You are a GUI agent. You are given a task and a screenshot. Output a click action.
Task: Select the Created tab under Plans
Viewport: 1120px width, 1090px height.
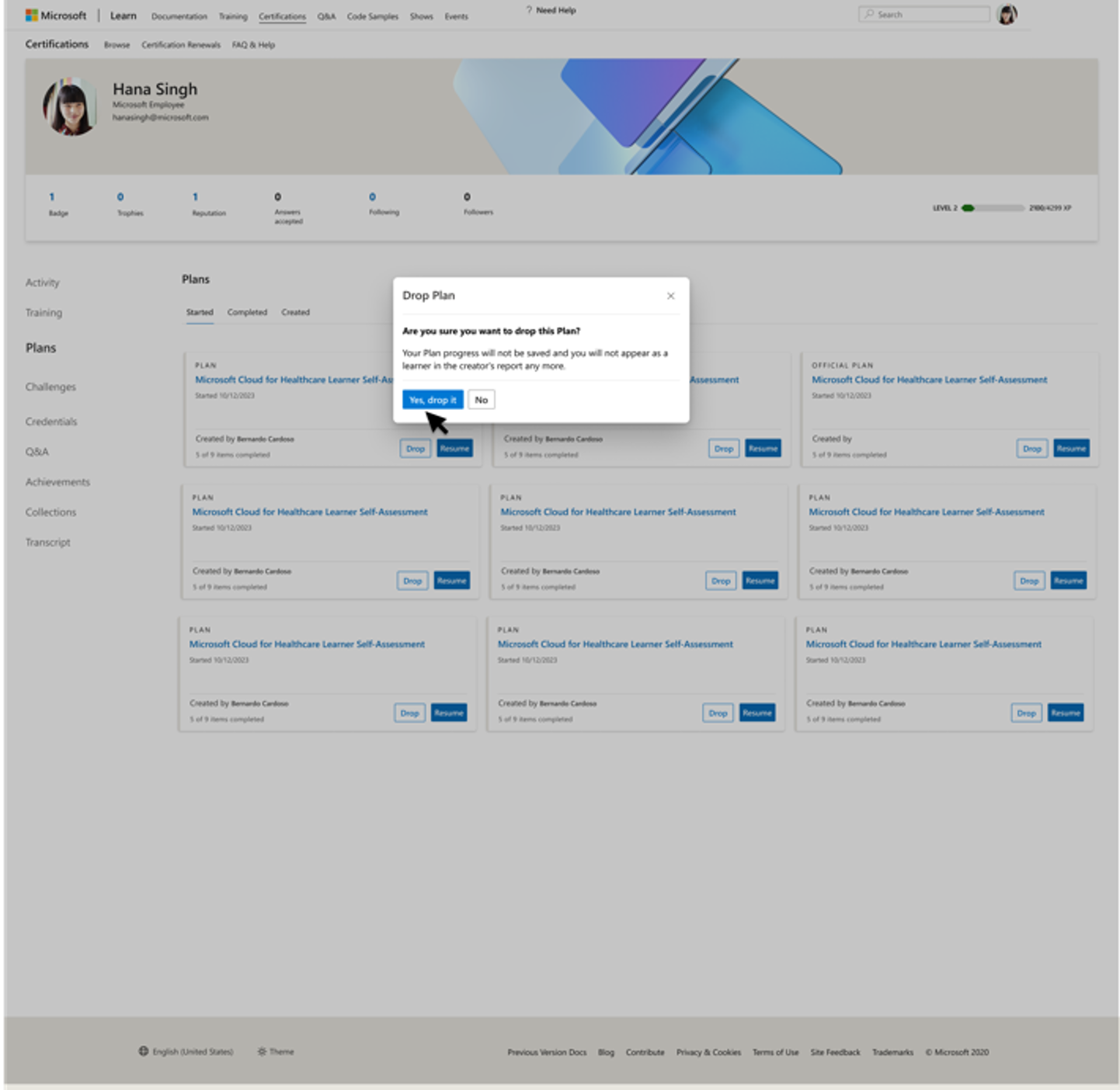pyautogui.click(x=295, y=312)
